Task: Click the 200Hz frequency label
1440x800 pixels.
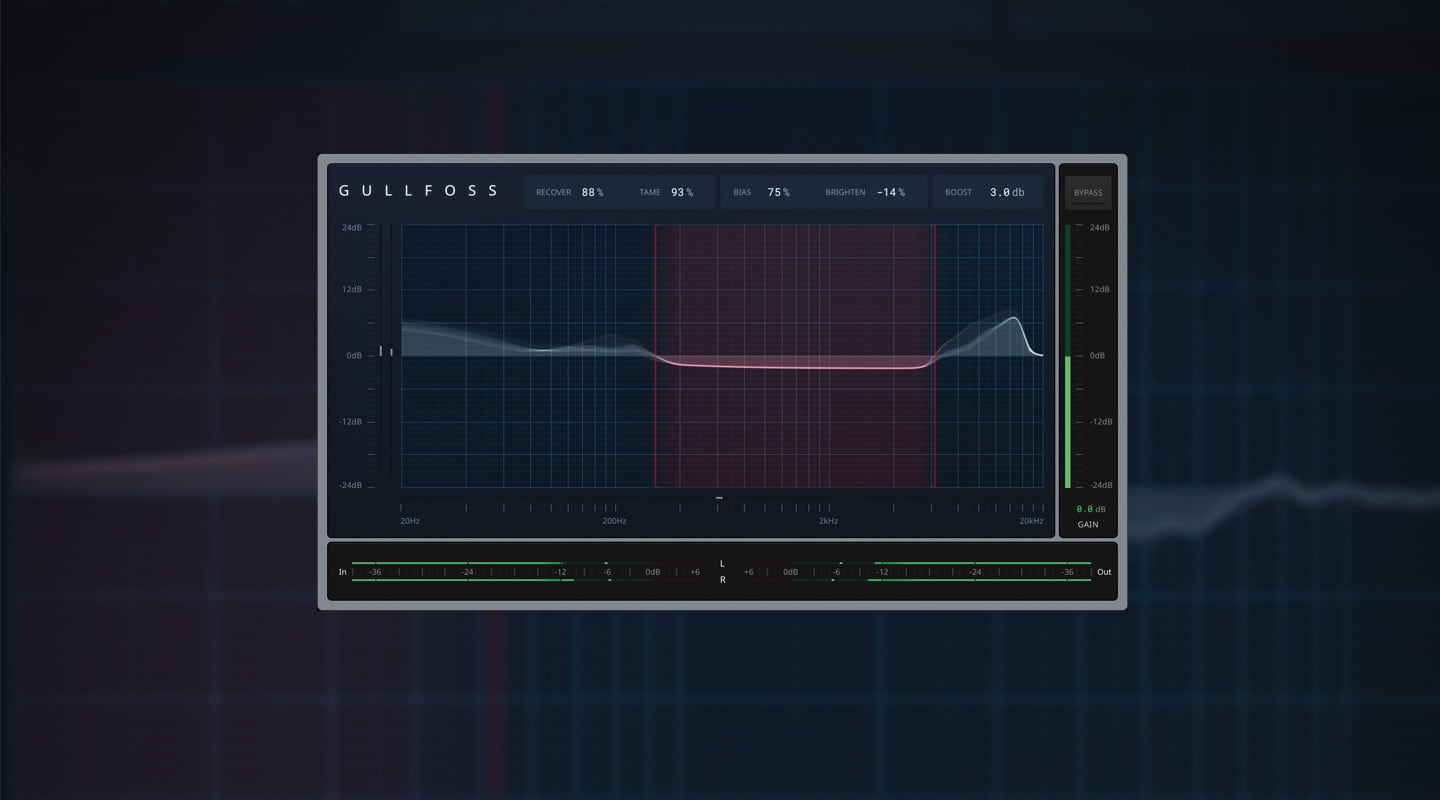Action: 614,521
